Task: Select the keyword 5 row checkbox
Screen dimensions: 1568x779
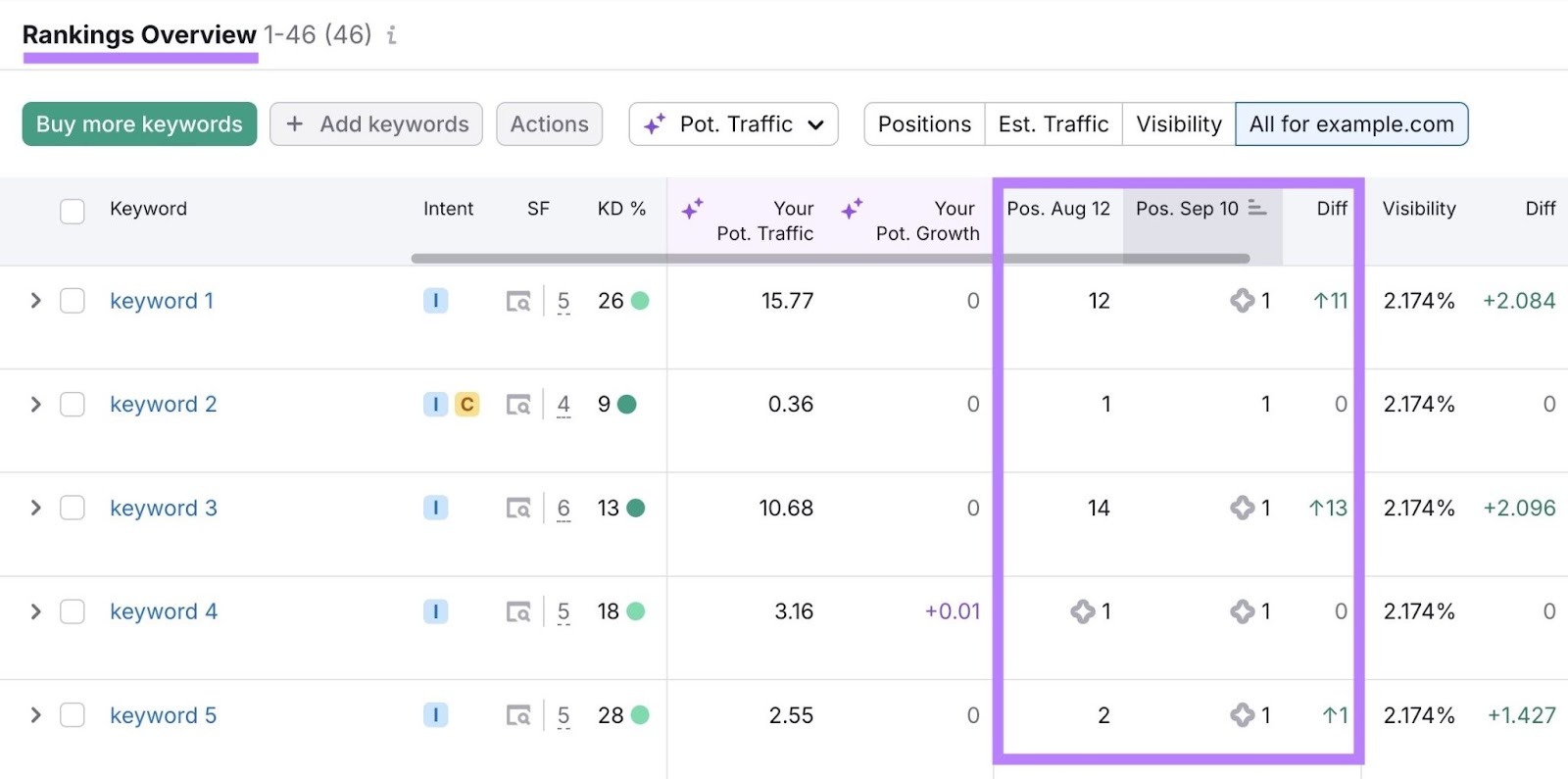Action: point(73,715)
